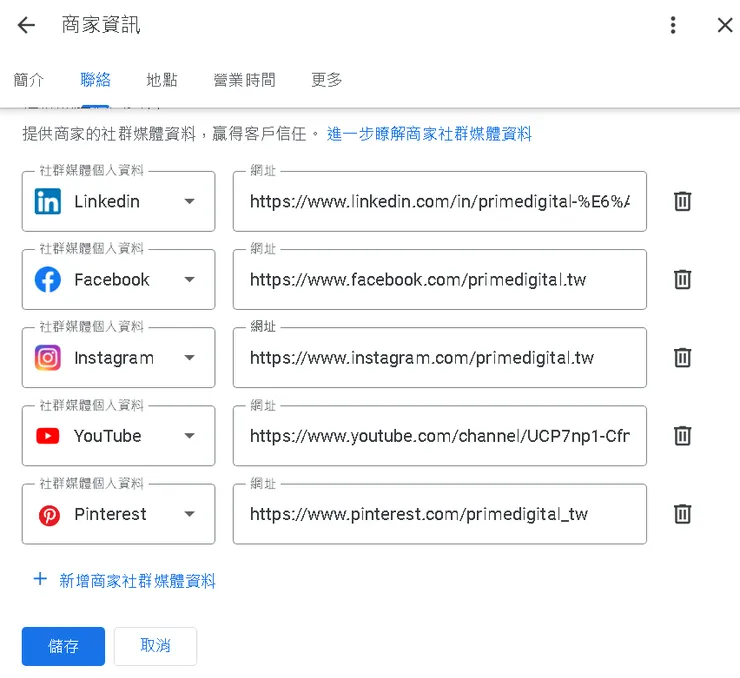Open the Instagram social profile dropdown
740x678 pixels.
[118, 358]
